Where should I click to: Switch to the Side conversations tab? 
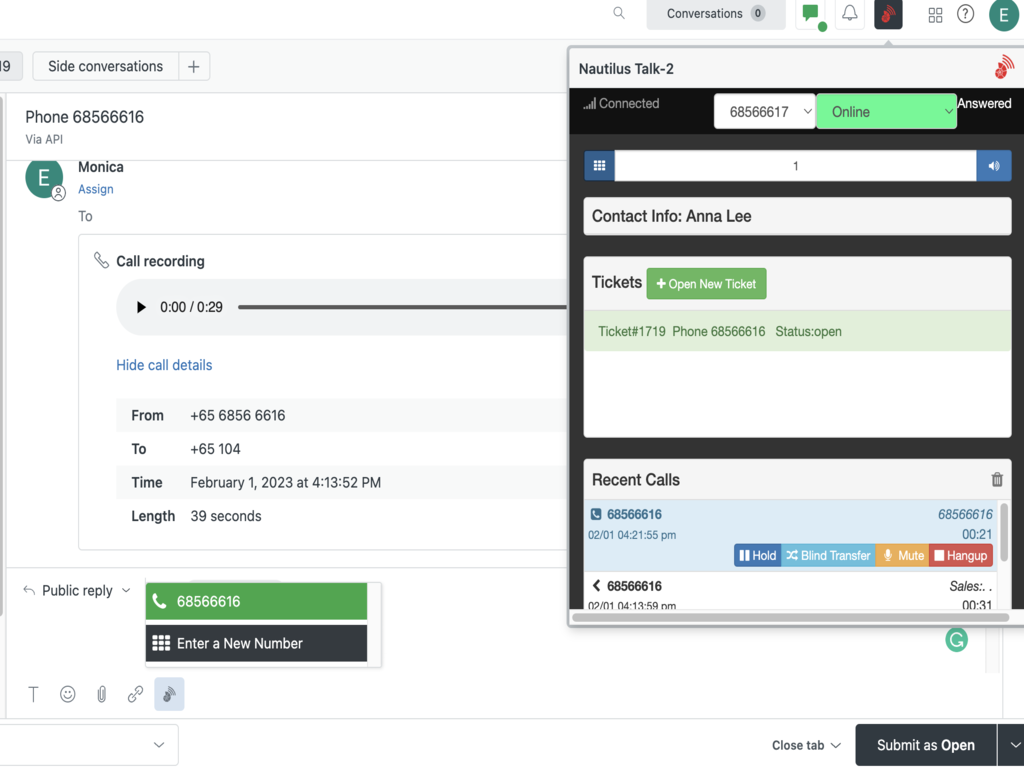(x=105, y=67)
